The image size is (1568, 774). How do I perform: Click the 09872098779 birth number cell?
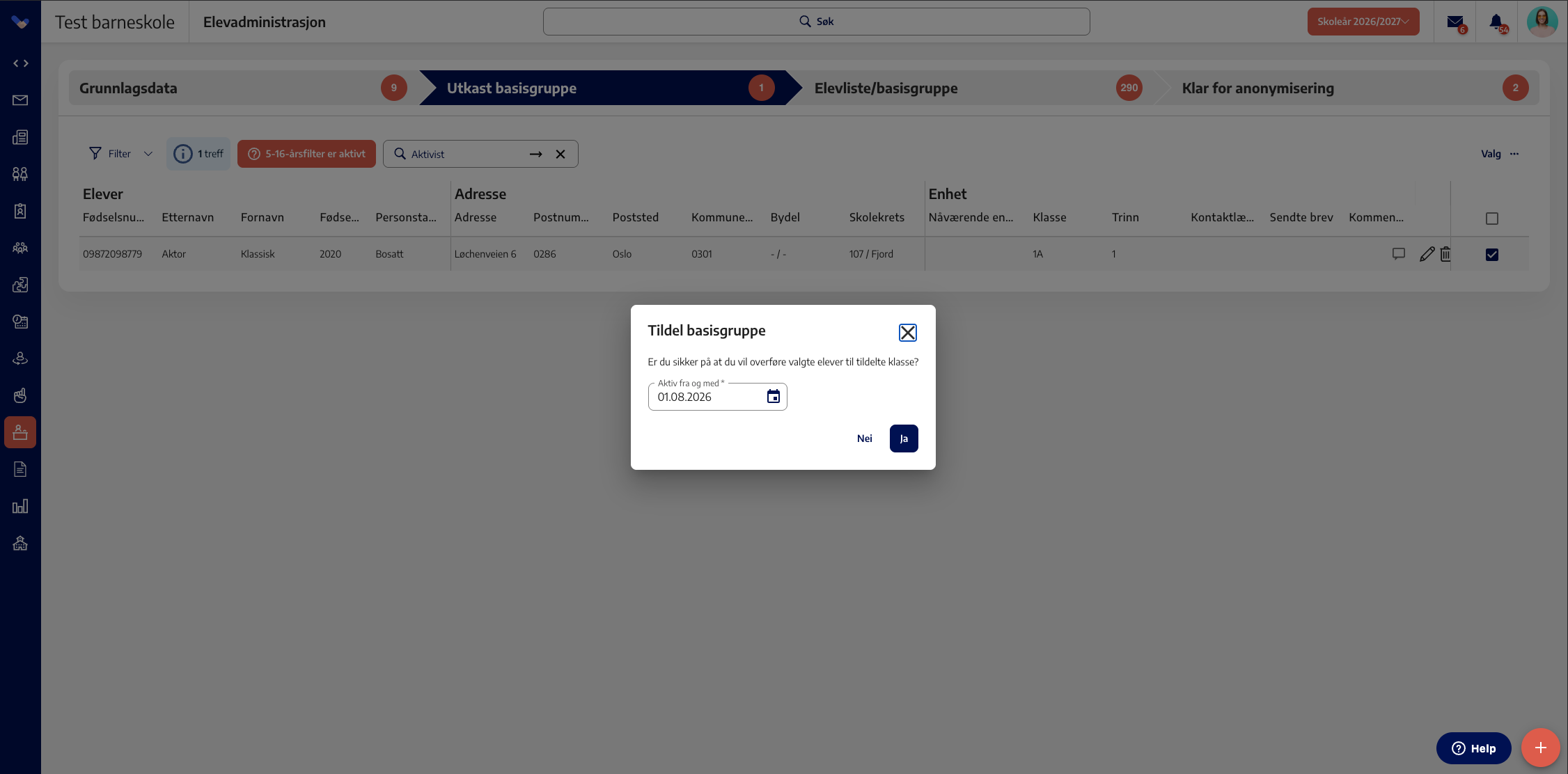(x=112, y=254)
